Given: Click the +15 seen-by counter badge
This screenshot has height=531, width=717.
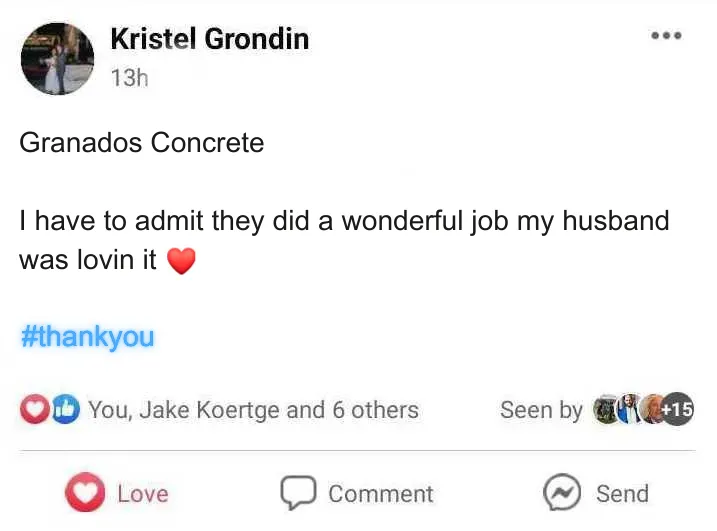Looking at the screenshot, I should [678, 409].
